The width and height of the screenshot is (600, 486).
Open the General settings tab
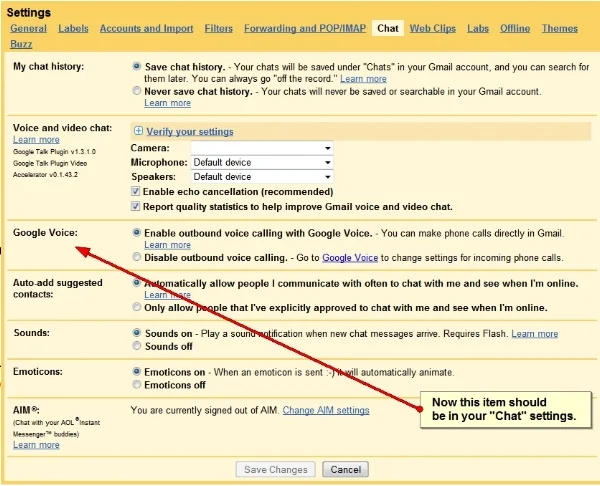(28, 28)
